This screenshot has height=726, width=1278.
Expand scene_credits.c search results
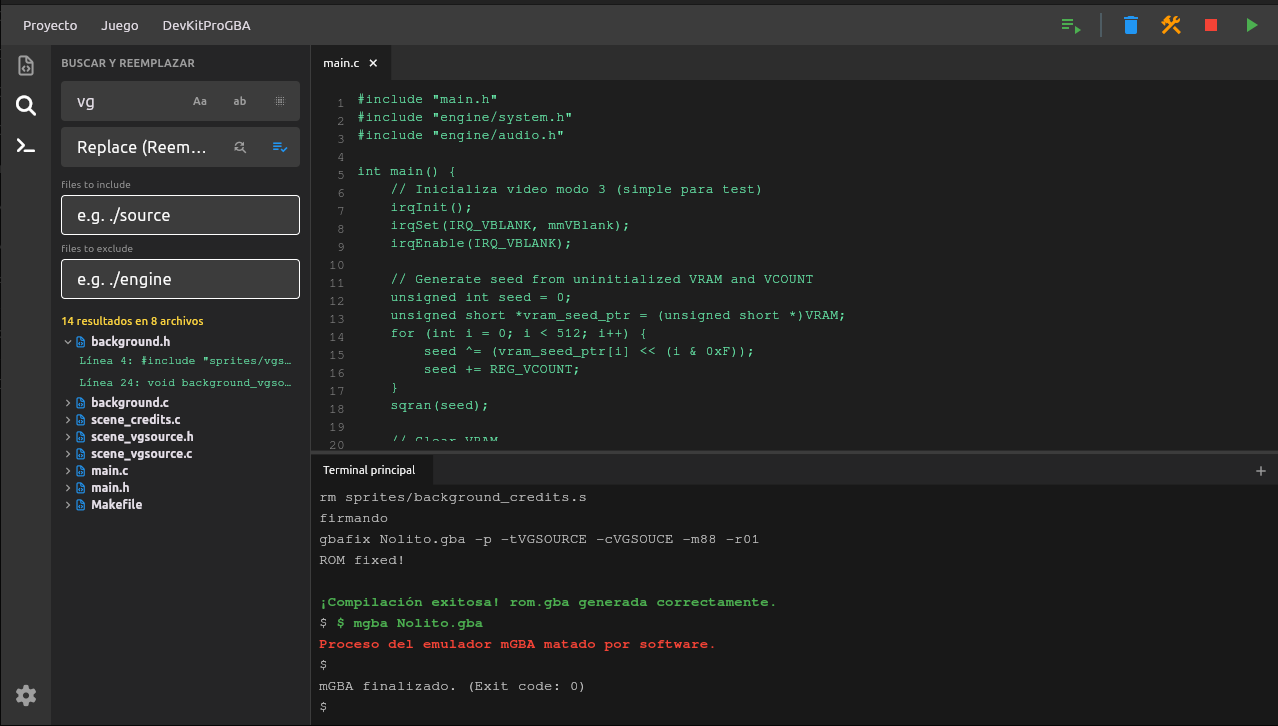pos(68,420)
